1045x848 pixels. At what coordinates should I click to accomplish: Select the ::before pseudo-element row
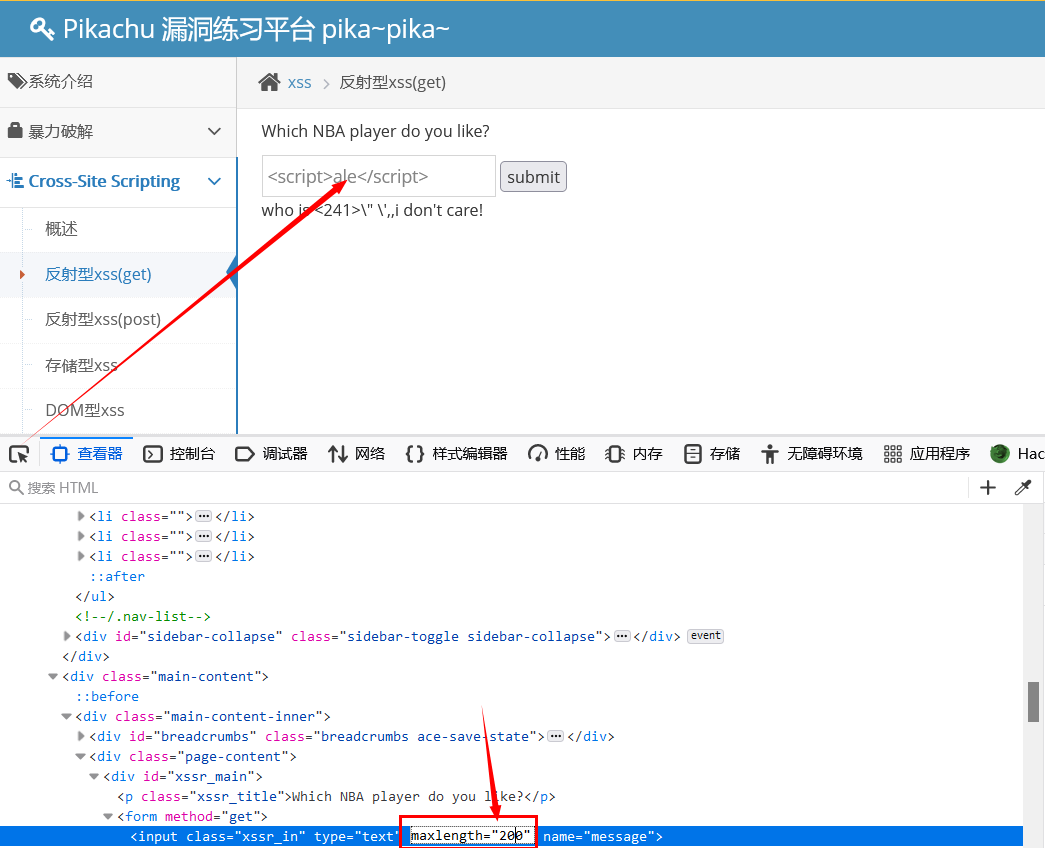pyautogui.click(x=107, y=696)
